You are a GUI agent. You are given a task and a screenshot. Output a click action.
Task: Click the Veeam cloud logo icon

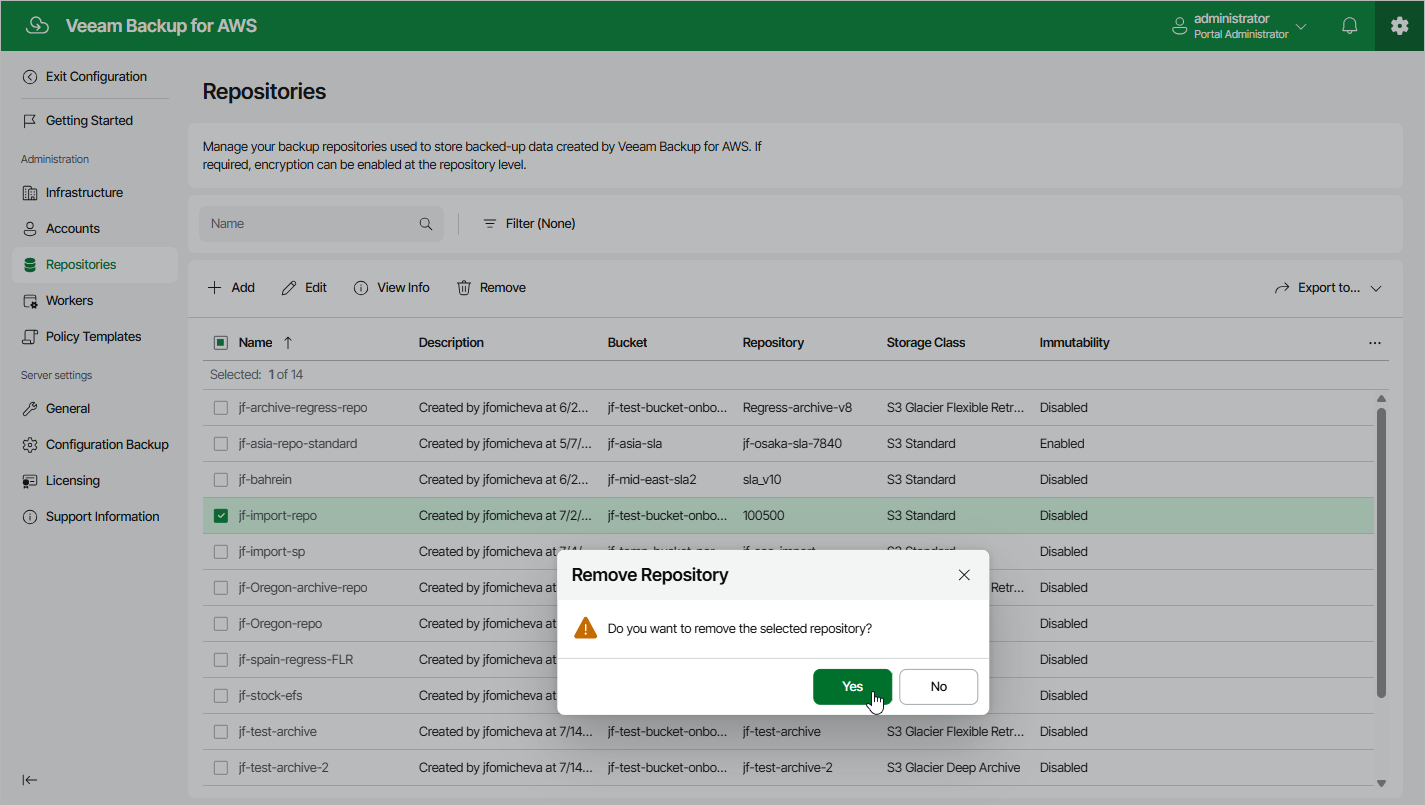(x=37, y=26)
